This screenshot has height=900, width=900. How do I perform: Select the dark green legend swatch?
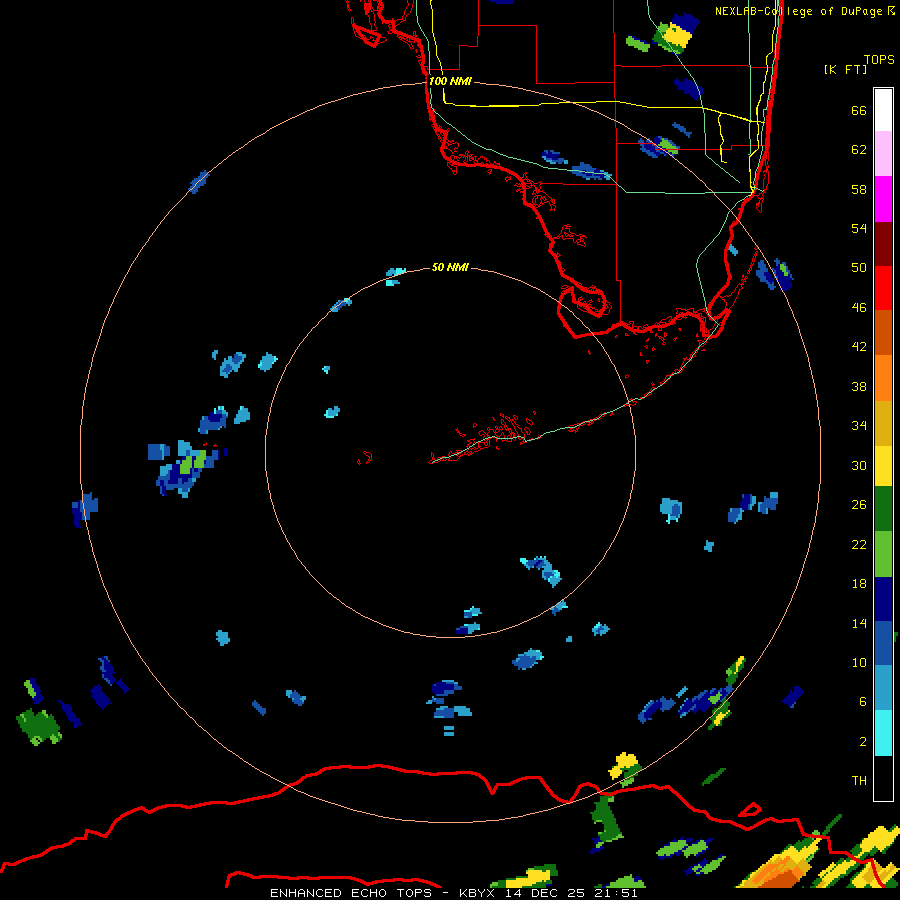pos(883,509)
